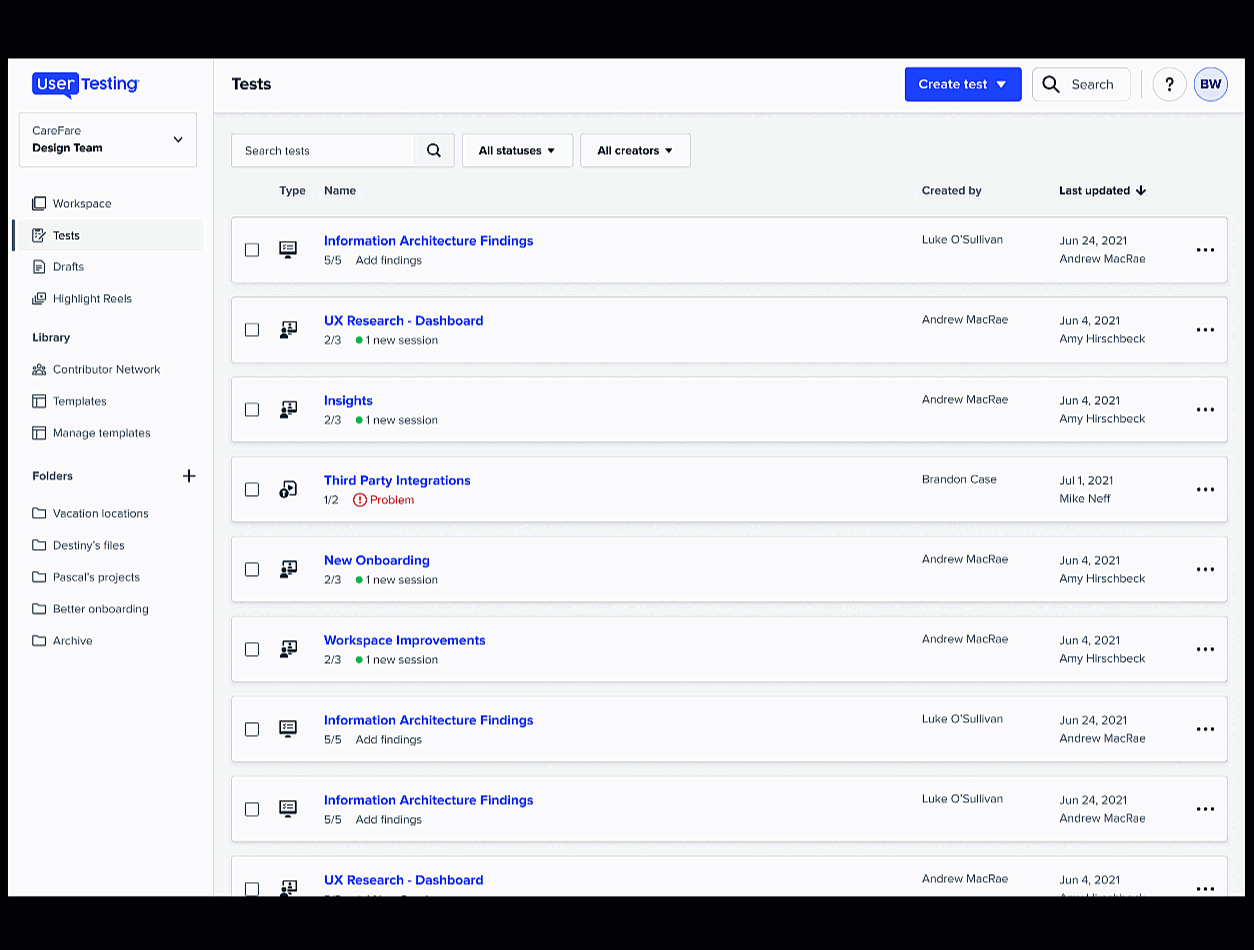Click the red Problem warning icon
Screen dimensions: 1254x950
click(360, 500)
